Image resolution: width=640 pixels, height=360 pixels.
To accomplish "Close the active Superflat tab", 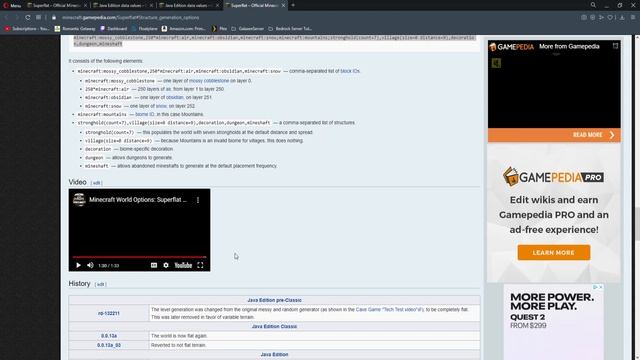I will point(284,5).
